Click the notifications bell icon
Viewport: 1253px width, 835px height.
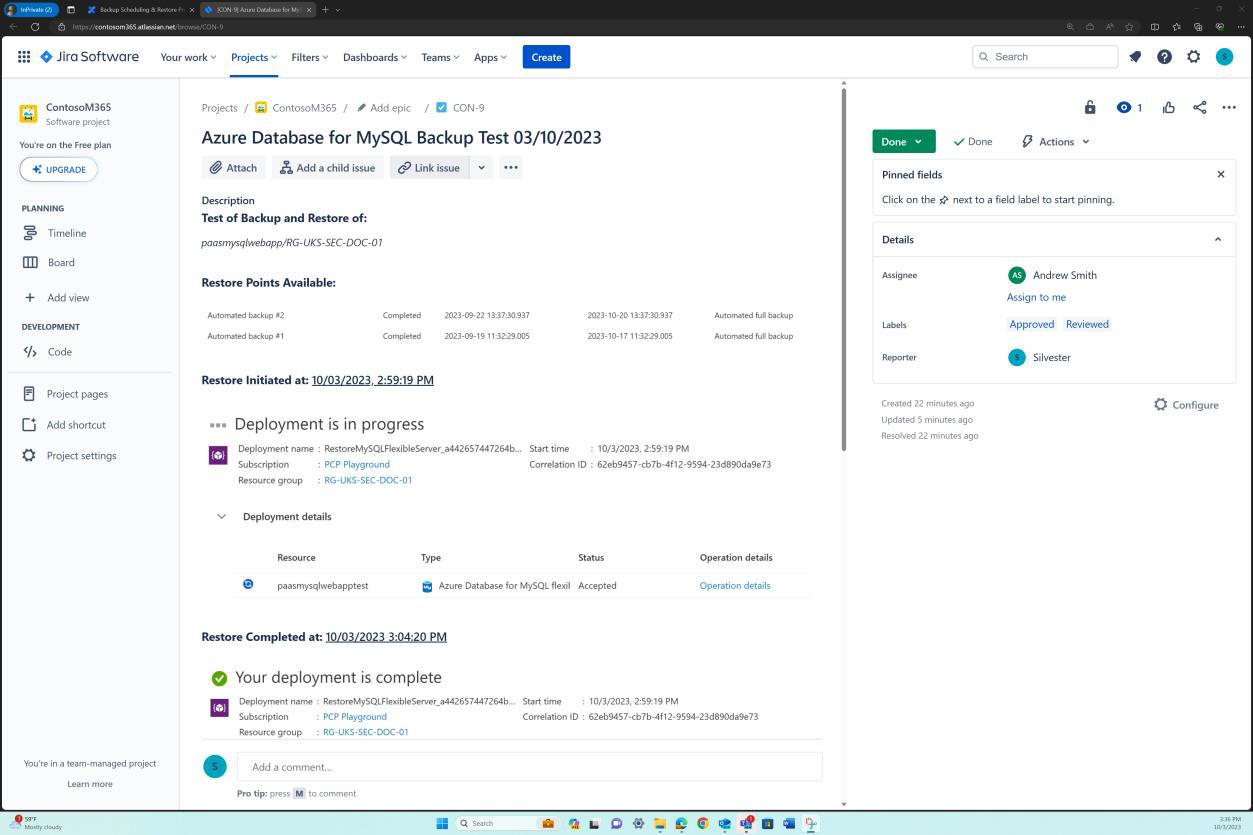point(1135,57)
